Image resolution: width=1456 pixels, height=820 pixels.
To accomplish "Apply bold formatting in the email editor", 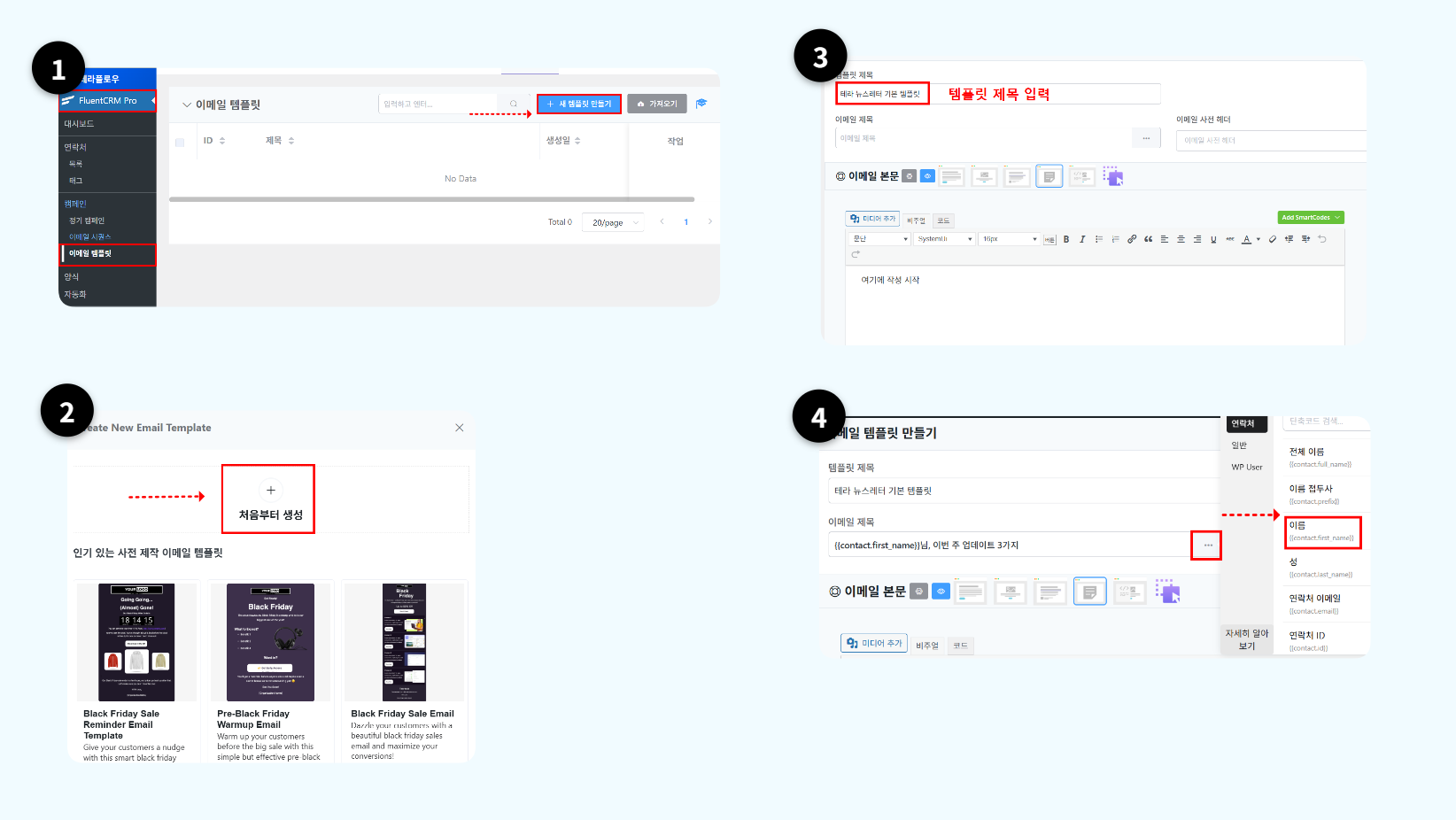I will tap(1065, 238).
